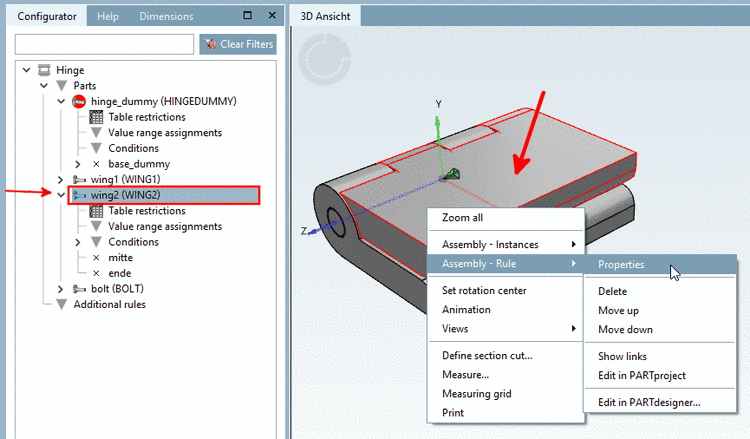Click the Clear Filters button

pyautogui.click(x=238, y=44)
